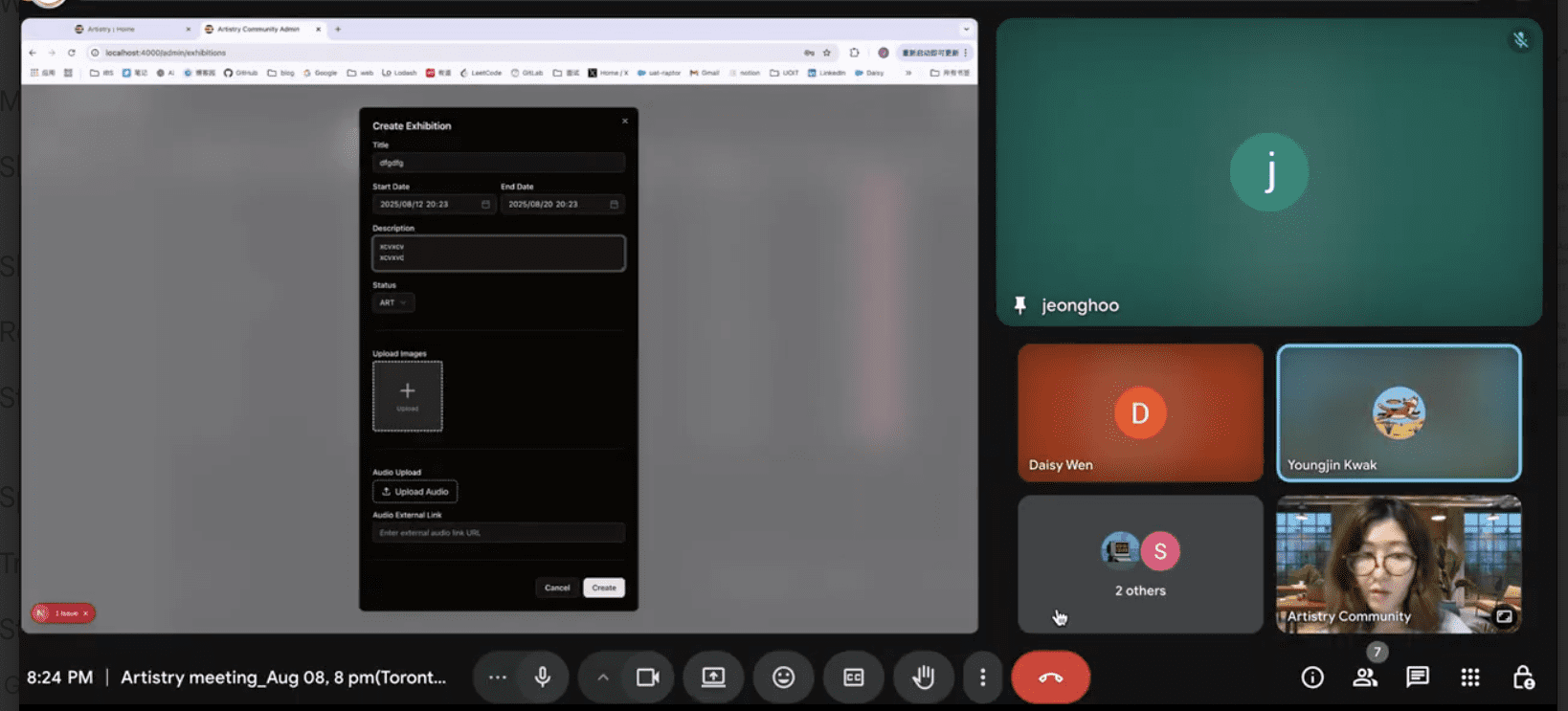This screenshot has height=711, width=1568.
Task: Click the Upload Audio button
Action: tap(414, 492)
